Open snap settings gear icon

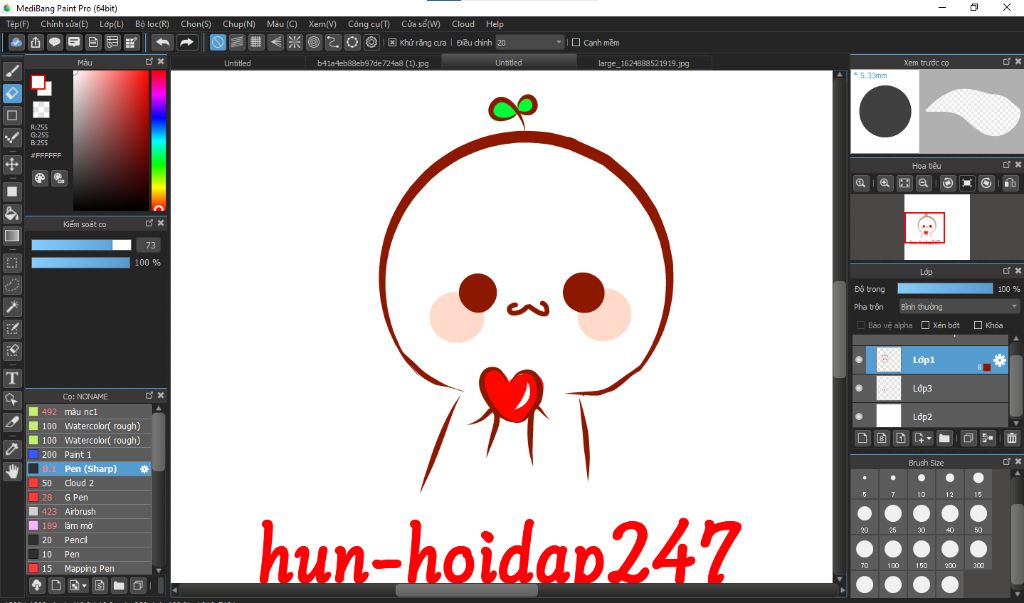pos(372,42)
